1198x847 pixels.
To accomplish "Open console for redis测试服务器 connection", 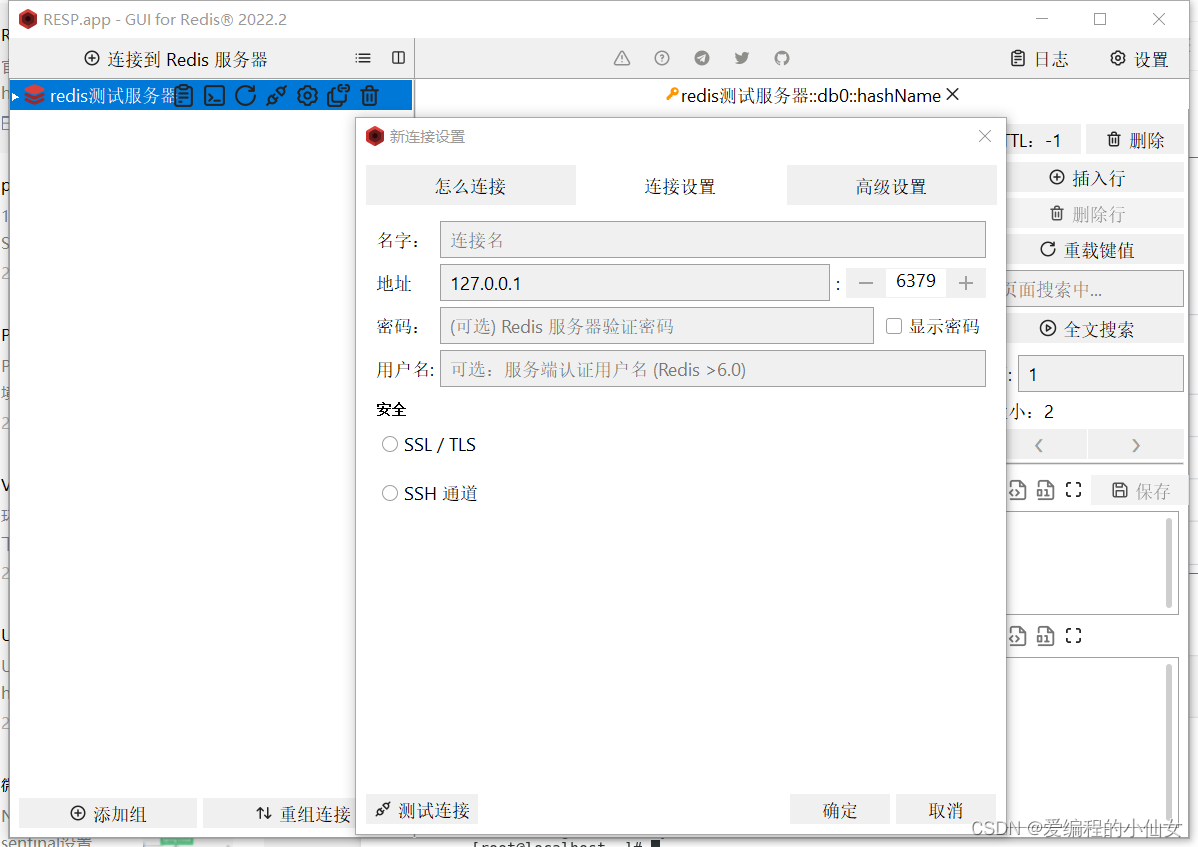I will (x=215, y=95).
